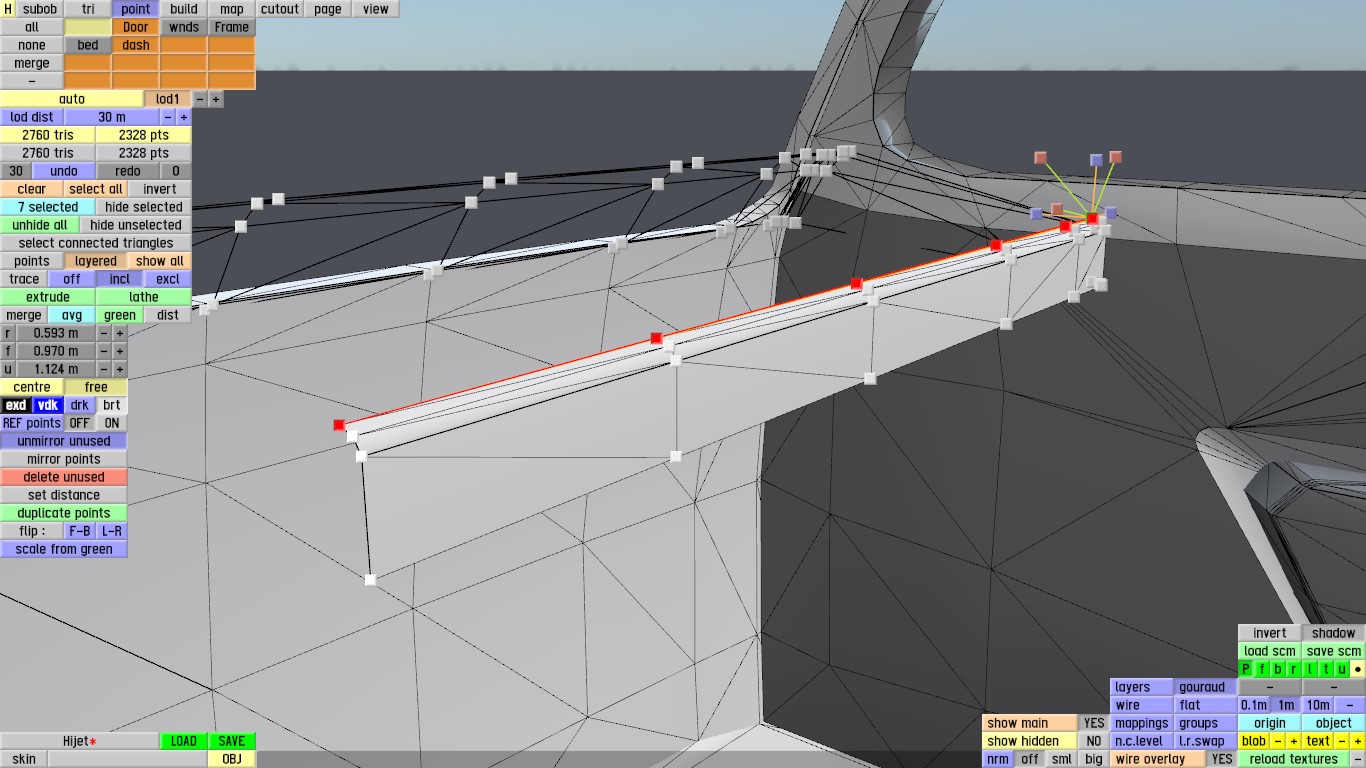Toggle the show main YES option

click(1094, 723)
